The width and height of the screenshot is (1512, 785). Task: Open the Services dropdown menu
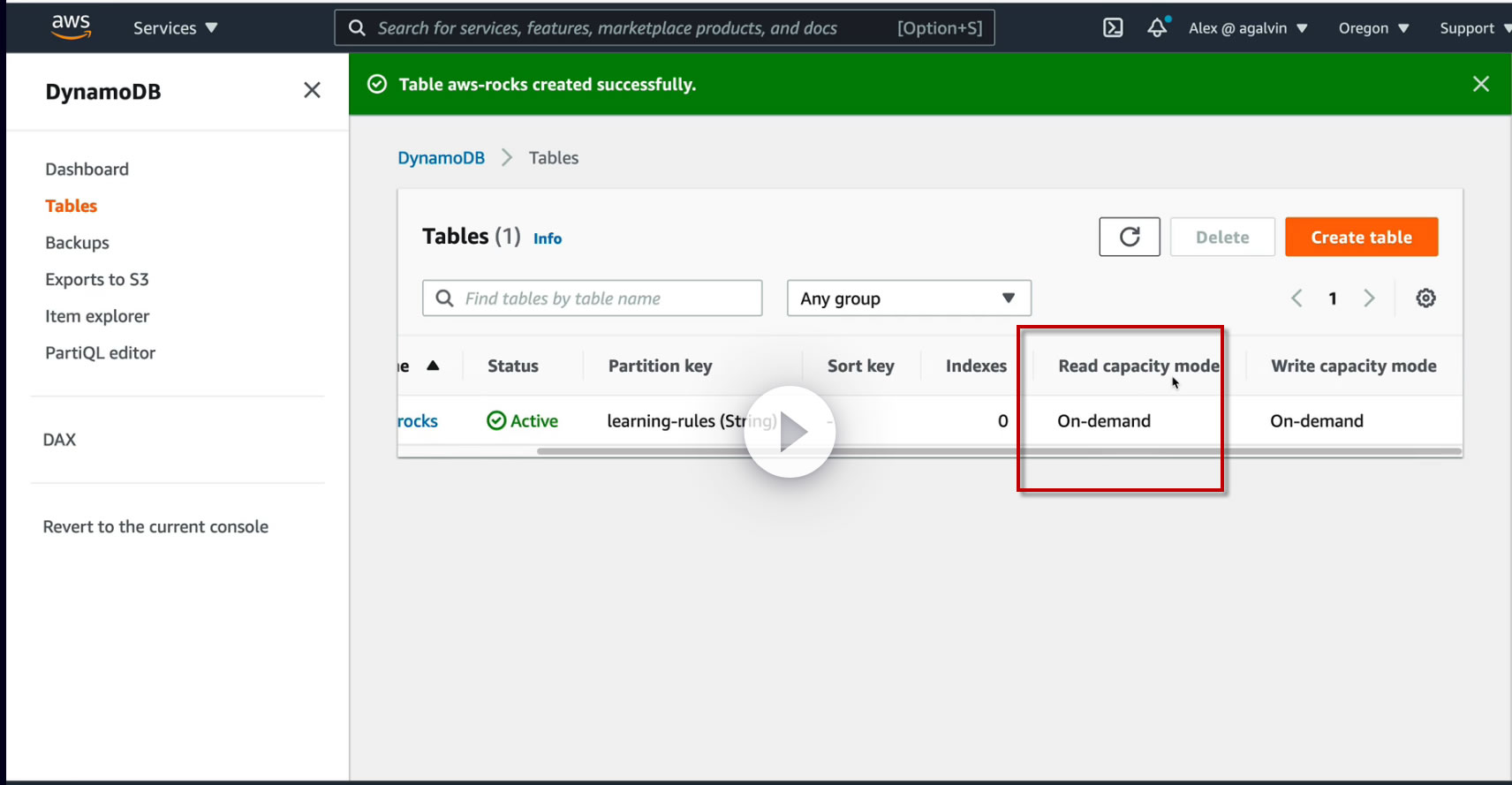click(x=175, y=28)
